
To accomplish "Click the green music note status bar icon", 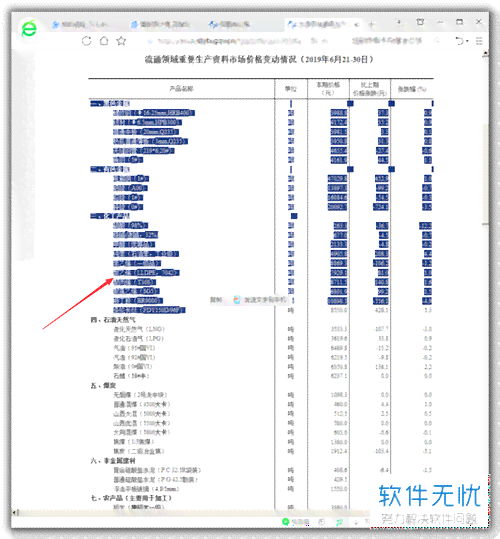I will 339,522.
